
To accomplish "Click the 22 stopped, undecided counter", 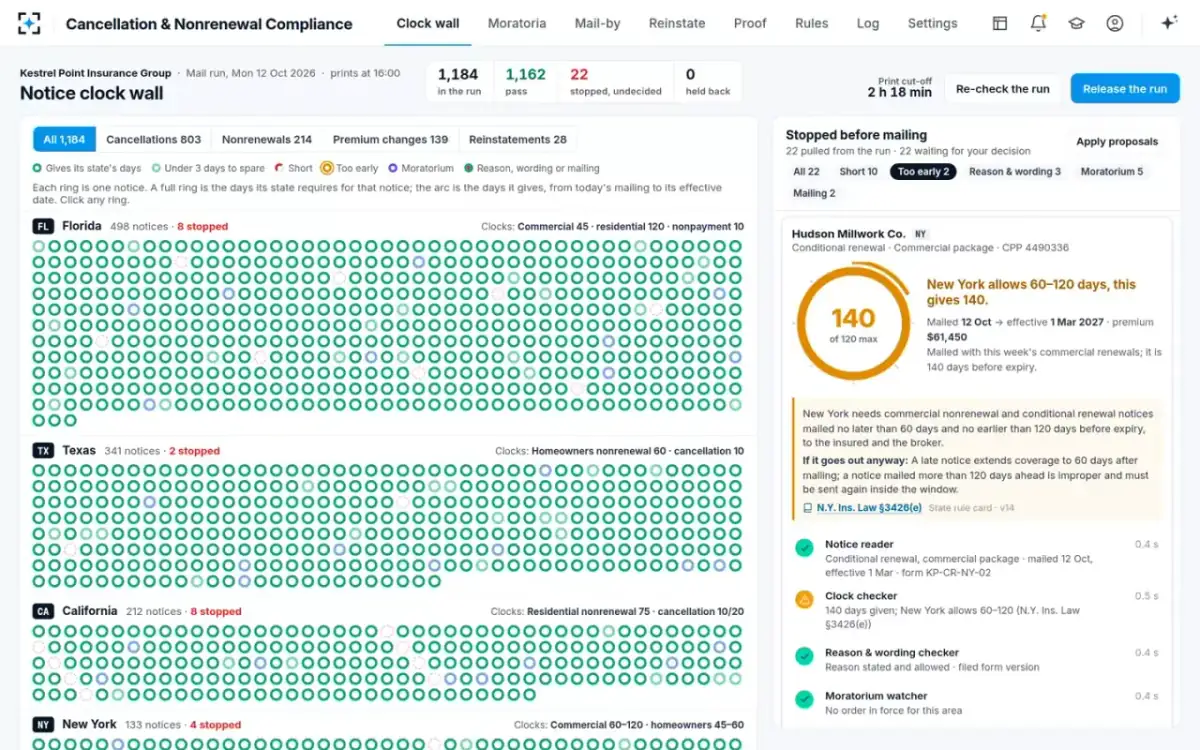I will pos(616,81).
